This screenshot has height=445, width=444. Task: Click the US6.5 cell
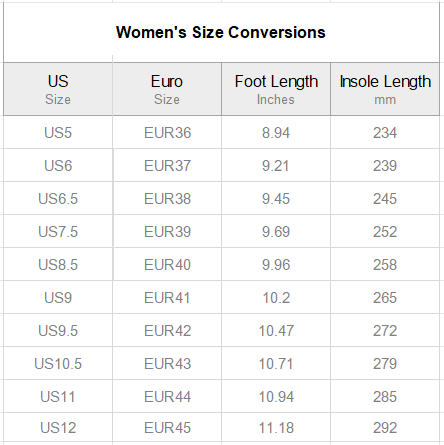(58, 199)
